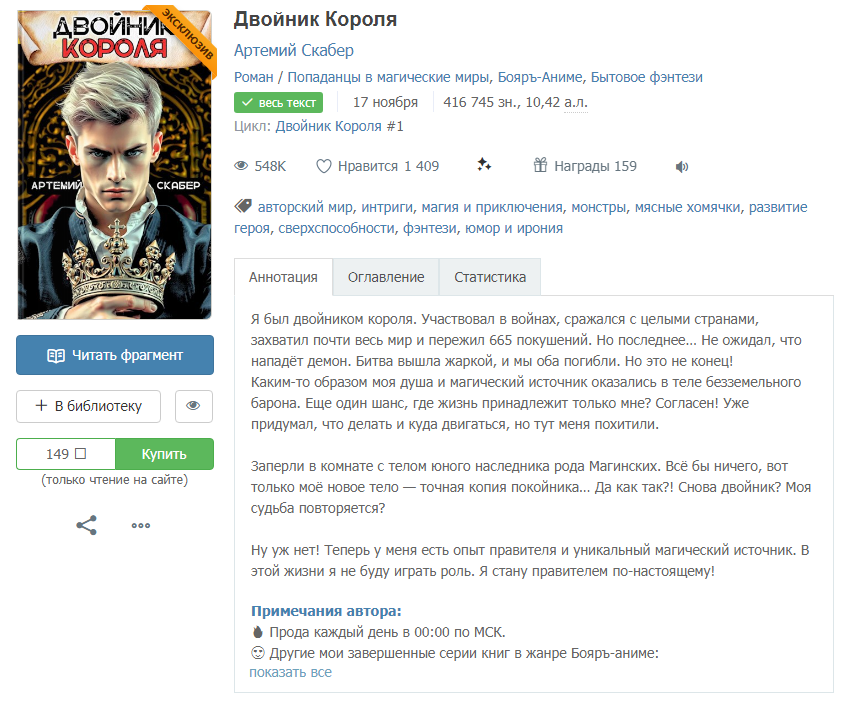Open the three-dots more options menu
Image resolution: width=848 pixels, height=705 pixels.
(x=141, y=525)
